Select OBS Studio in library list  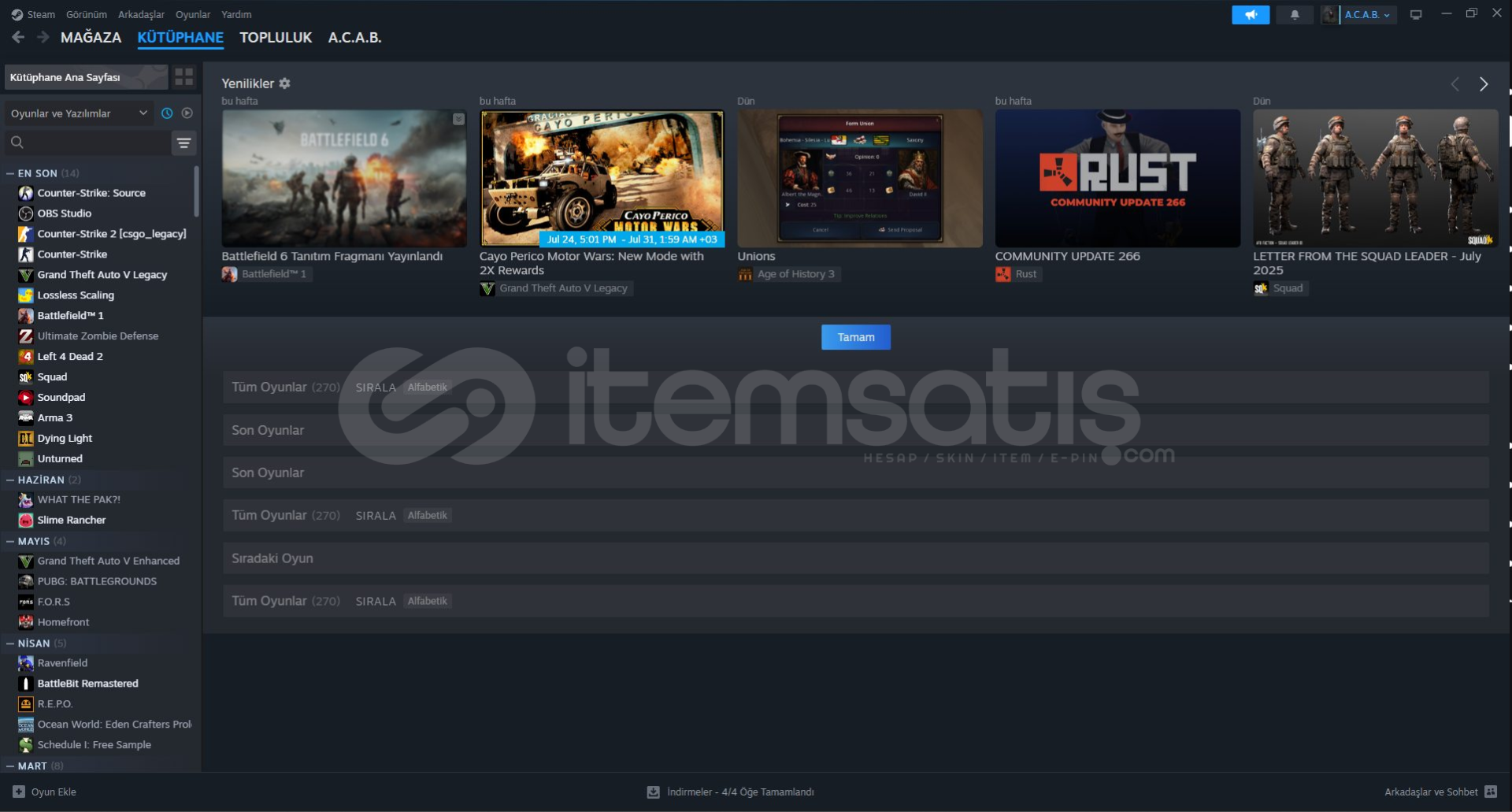[x=65, y=213]
